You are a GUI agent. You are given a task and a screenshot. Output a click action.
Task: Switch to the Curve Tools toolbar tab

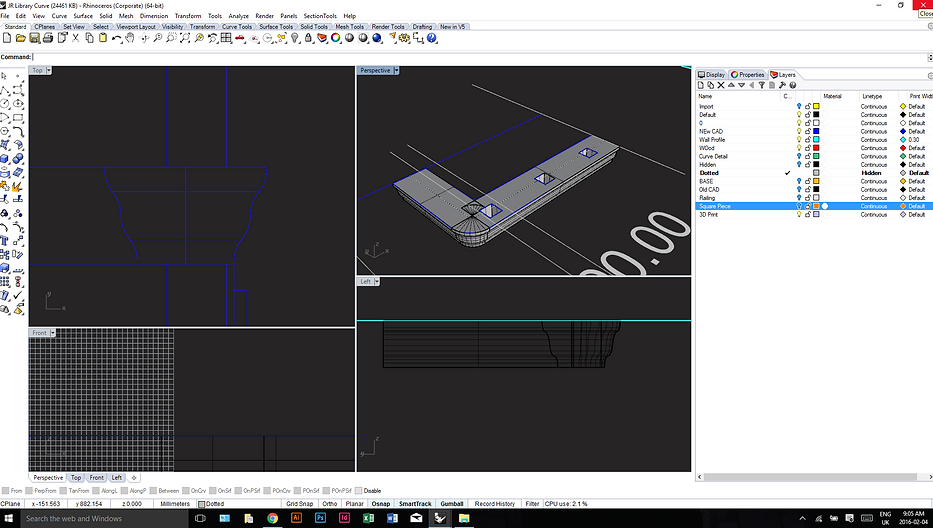pyautogui.click(x=237, y=27)
